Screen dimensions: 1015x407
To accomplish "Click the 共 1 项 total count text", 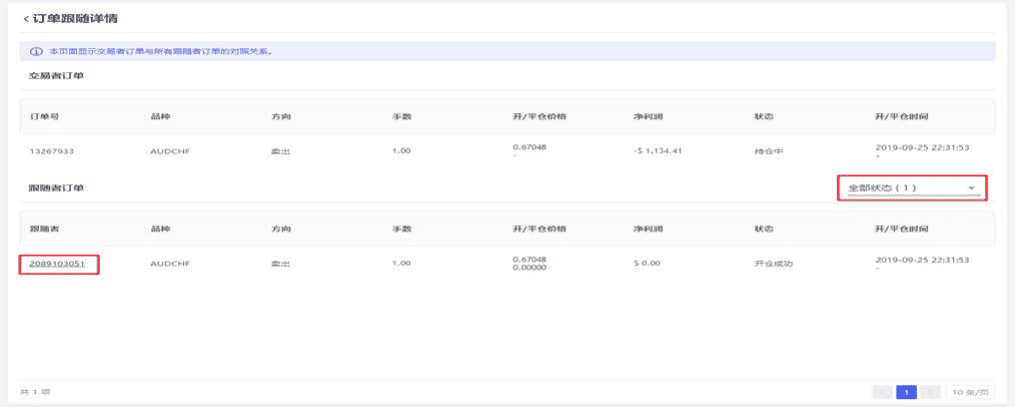I will (x=35, y=392).
